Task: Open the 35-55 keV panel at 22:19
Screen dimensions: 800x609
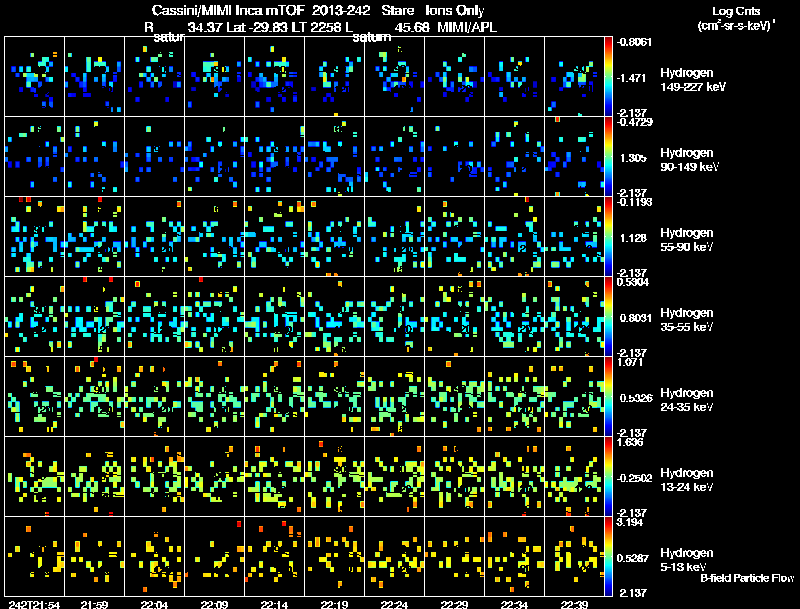Action: (334, 317)
